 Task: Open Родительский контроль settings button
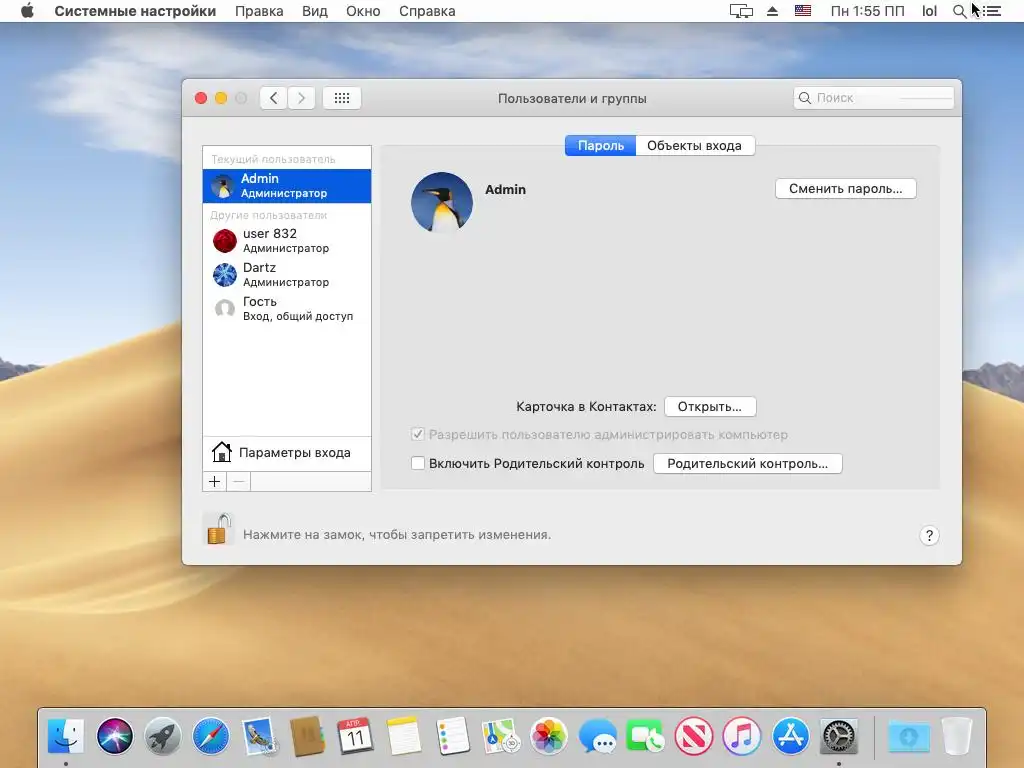pos(748,464)
